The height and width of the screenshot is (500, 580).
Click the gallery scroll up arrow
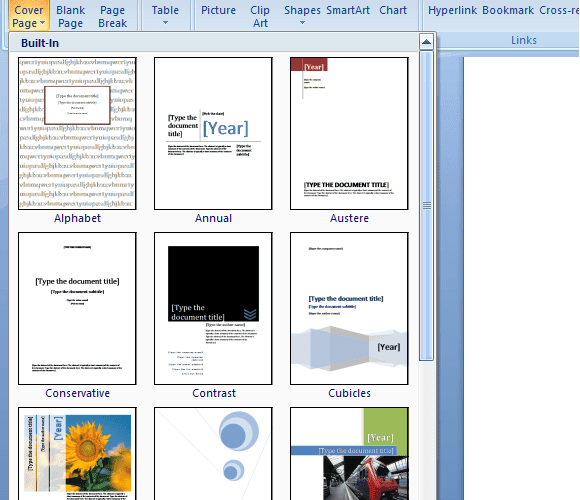click(426, 42)
